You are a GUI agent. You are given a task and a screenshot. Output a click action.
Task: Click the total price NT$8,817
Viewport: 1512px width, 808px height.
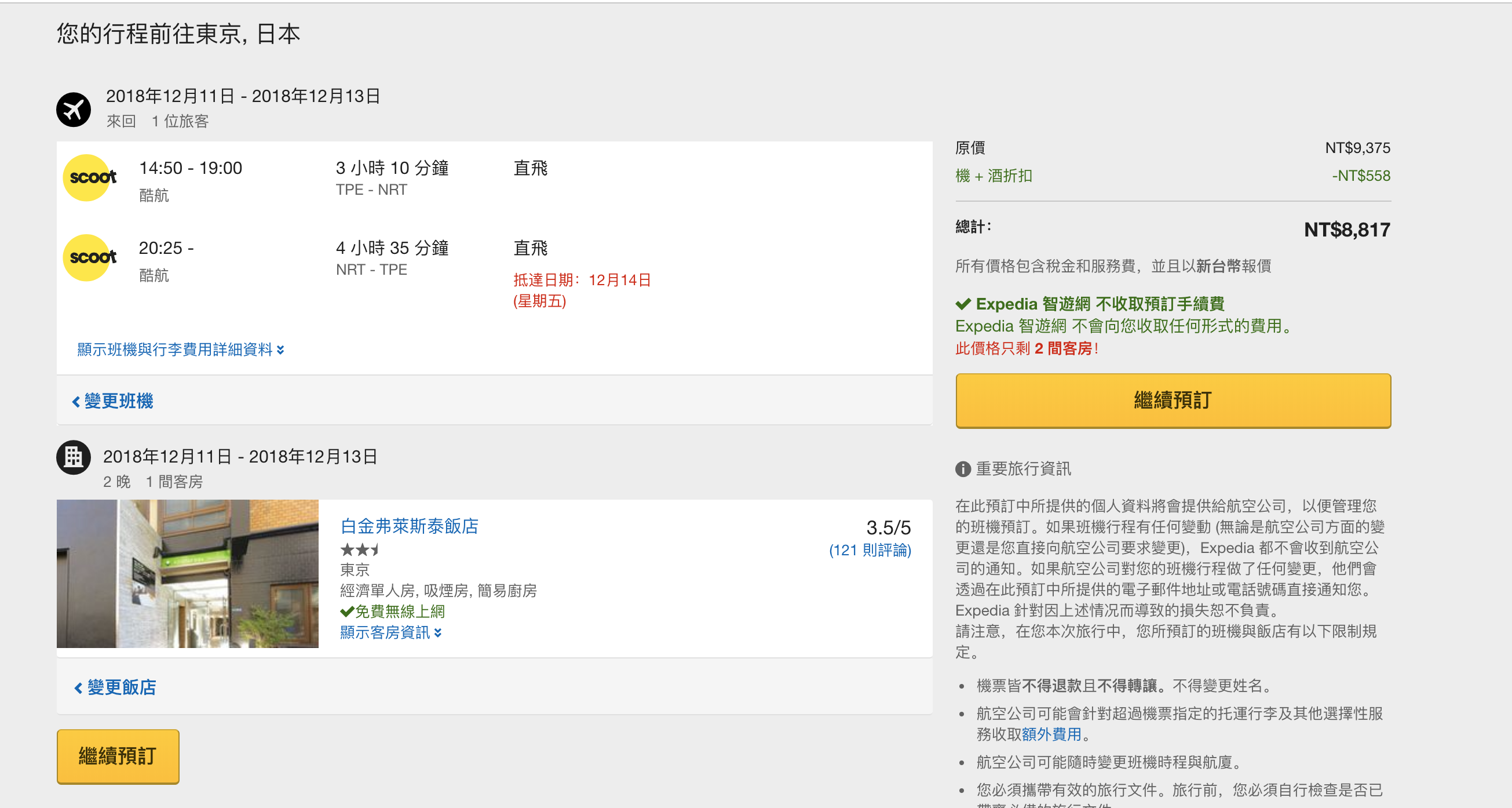[x=1346, y=230]
